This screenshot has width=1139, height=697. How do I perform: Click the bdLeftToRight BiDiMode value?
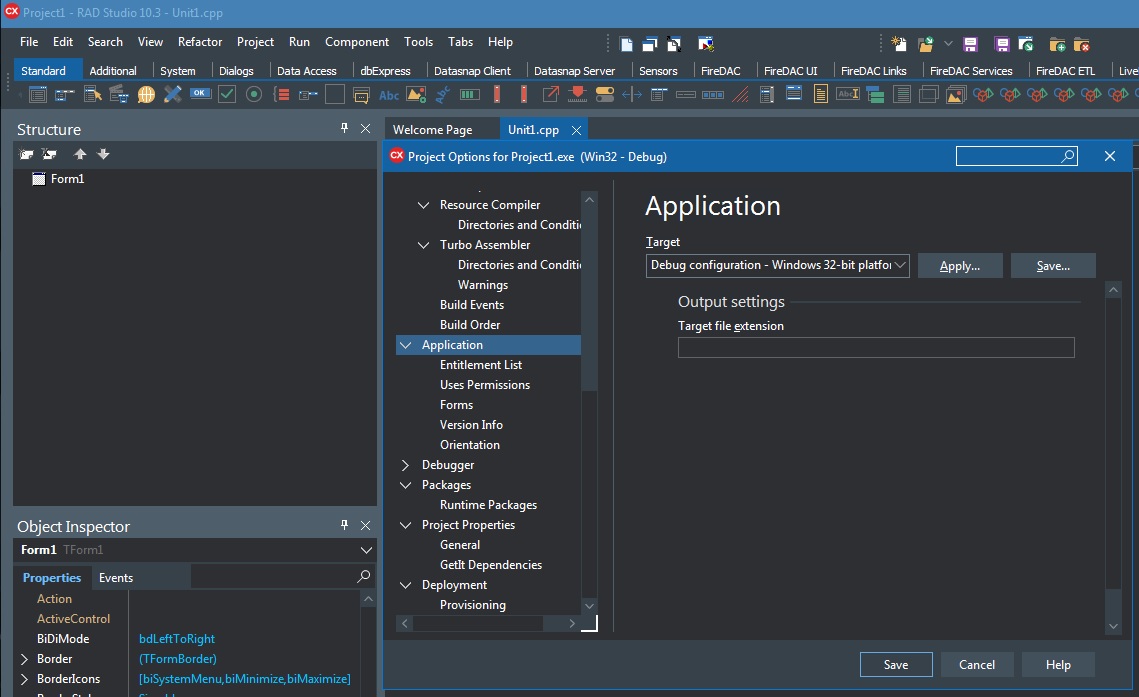[x=177, y=639]
